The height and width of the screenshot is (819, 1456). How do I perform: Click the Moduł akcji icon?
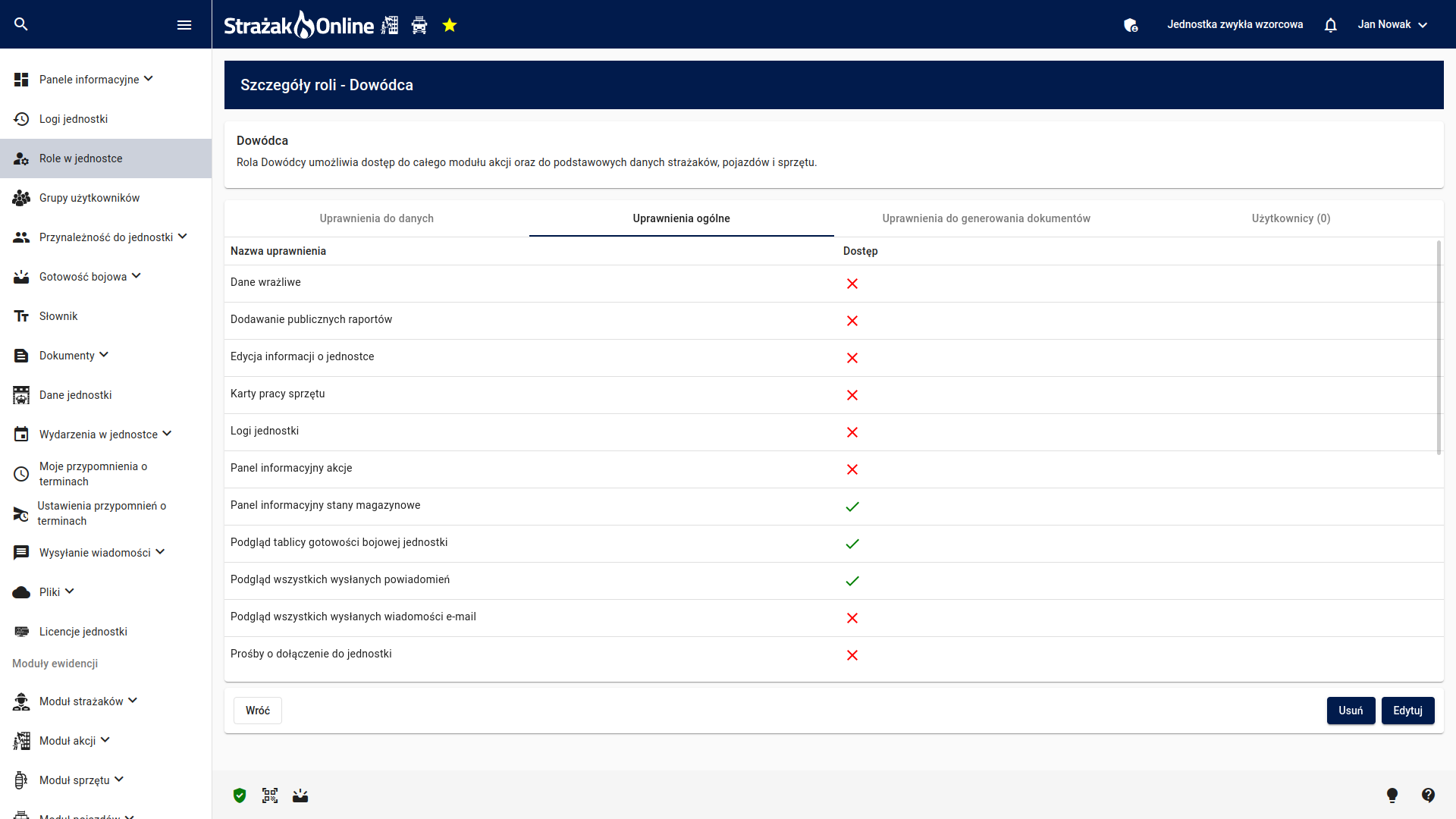tap(21, 741)
